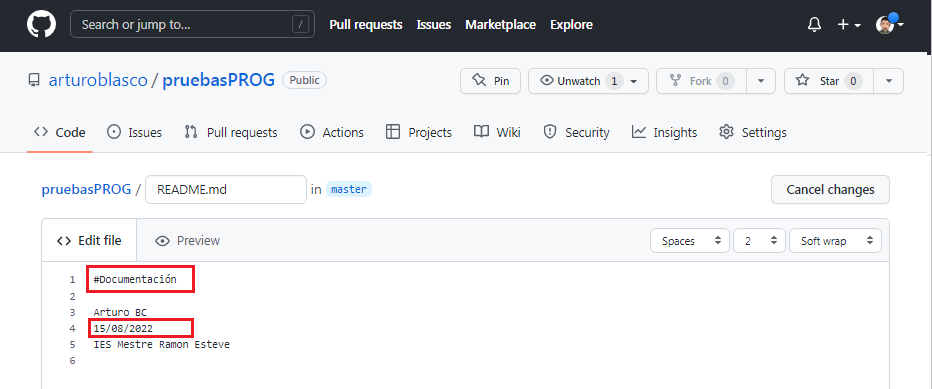This screenshot has height=389, width=932.
Task: Open the arturoblasco profile link
Action: [x=98, y=80]
